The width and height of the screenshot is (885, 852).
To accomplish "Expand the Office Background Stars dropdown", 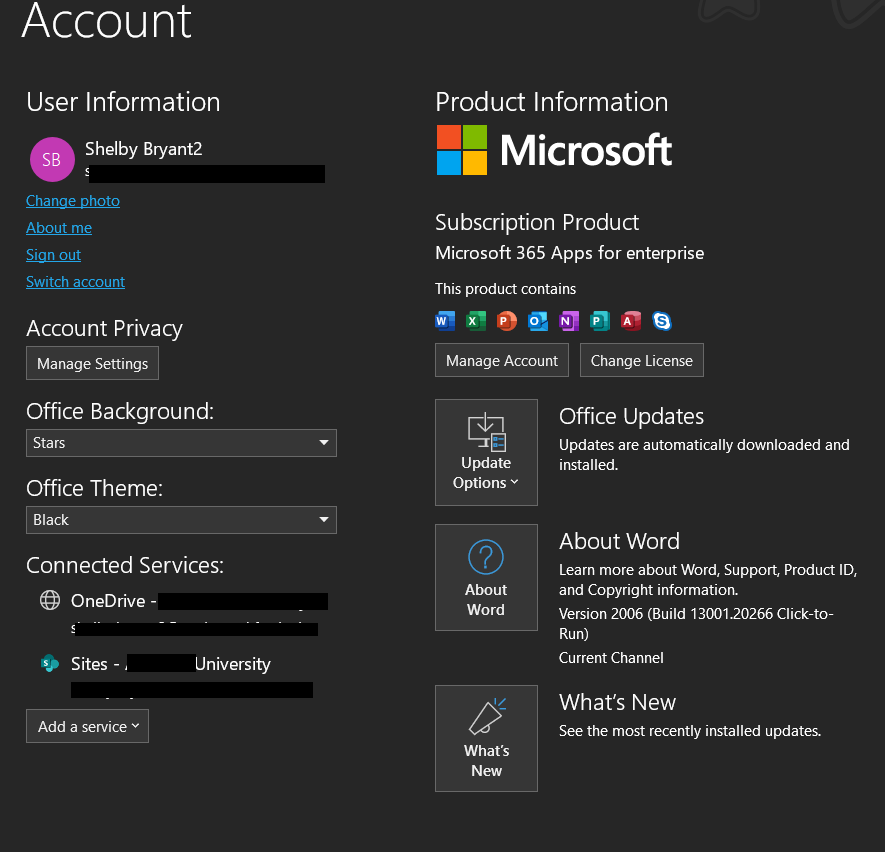I will pyautogui.click(x=181, y=443).
